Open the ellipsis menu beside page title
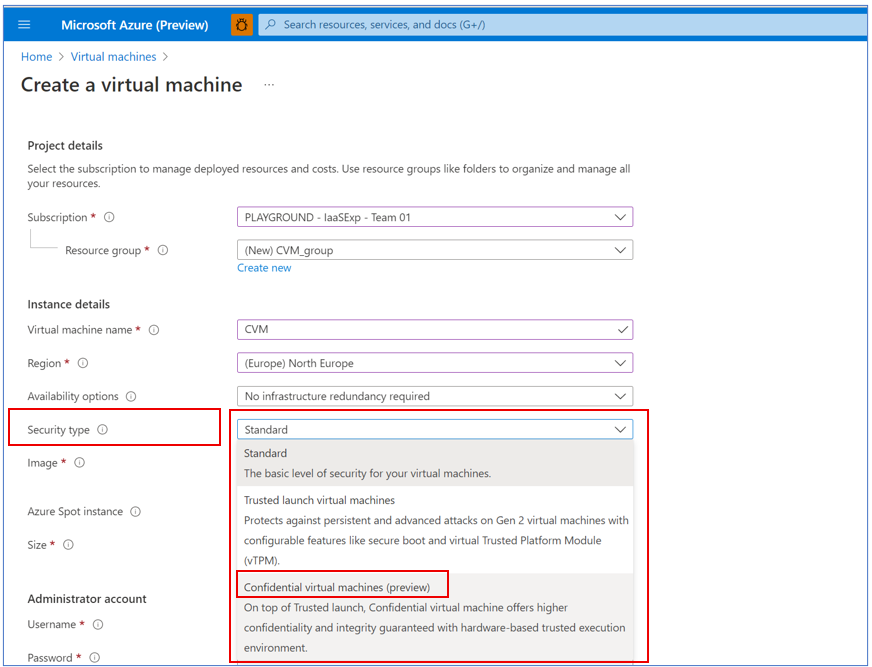This screenshot has height=667, width=872. (269, 85)
